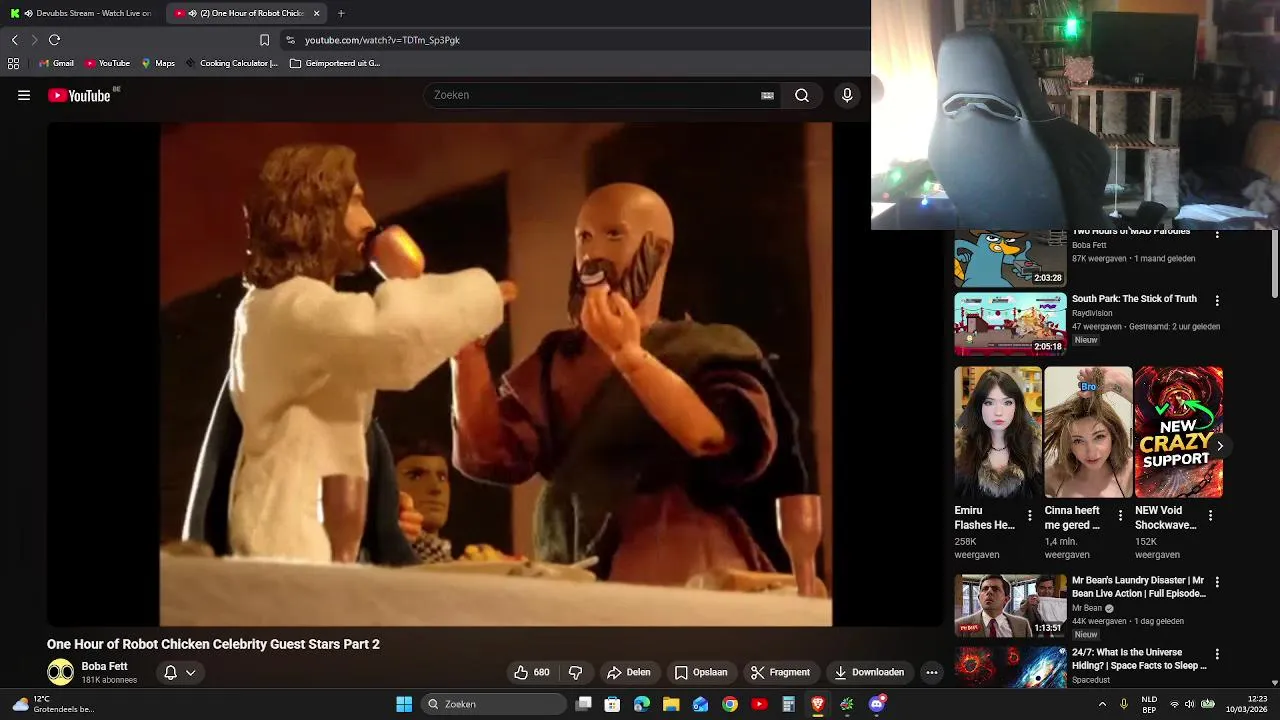Open options menu for Cinna short
The width and height of the screenshot is (1280, 720).
1120,516
